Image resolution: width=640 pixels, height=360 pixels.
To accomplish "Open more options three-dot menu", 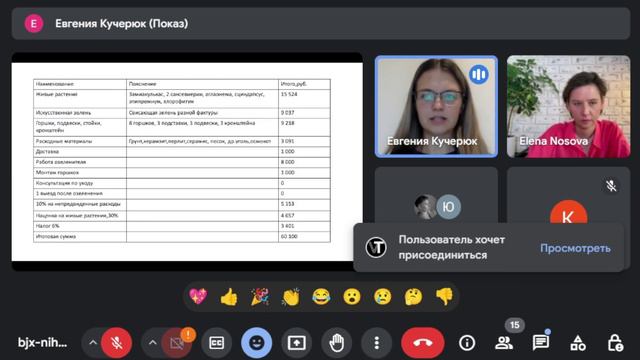I will 377,343.
